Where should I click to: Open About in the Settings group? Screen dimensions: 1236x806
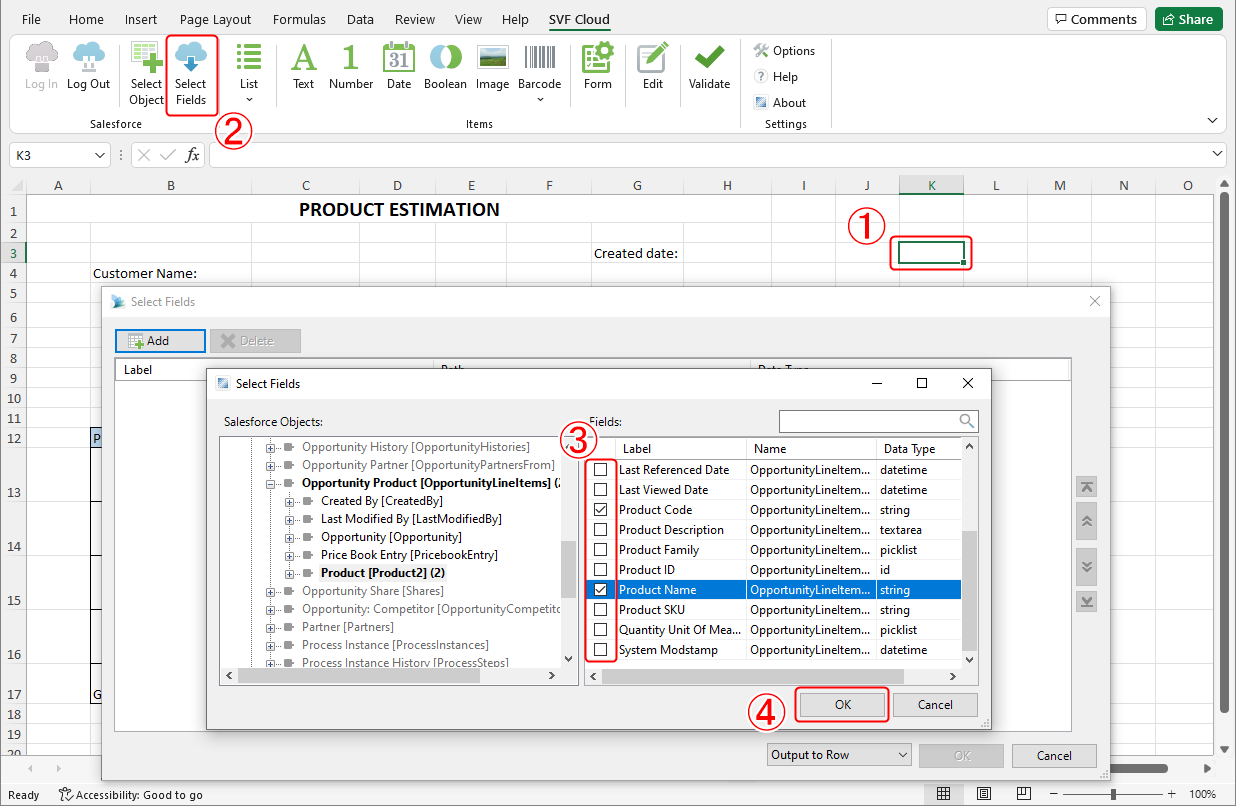click(780, 103)
